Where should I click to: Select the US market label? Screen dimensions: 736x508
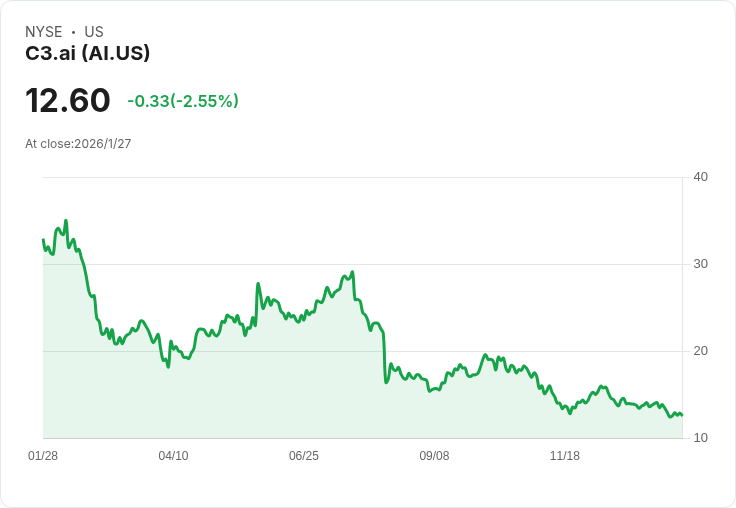pyautogui.click(x=94, y=32)
